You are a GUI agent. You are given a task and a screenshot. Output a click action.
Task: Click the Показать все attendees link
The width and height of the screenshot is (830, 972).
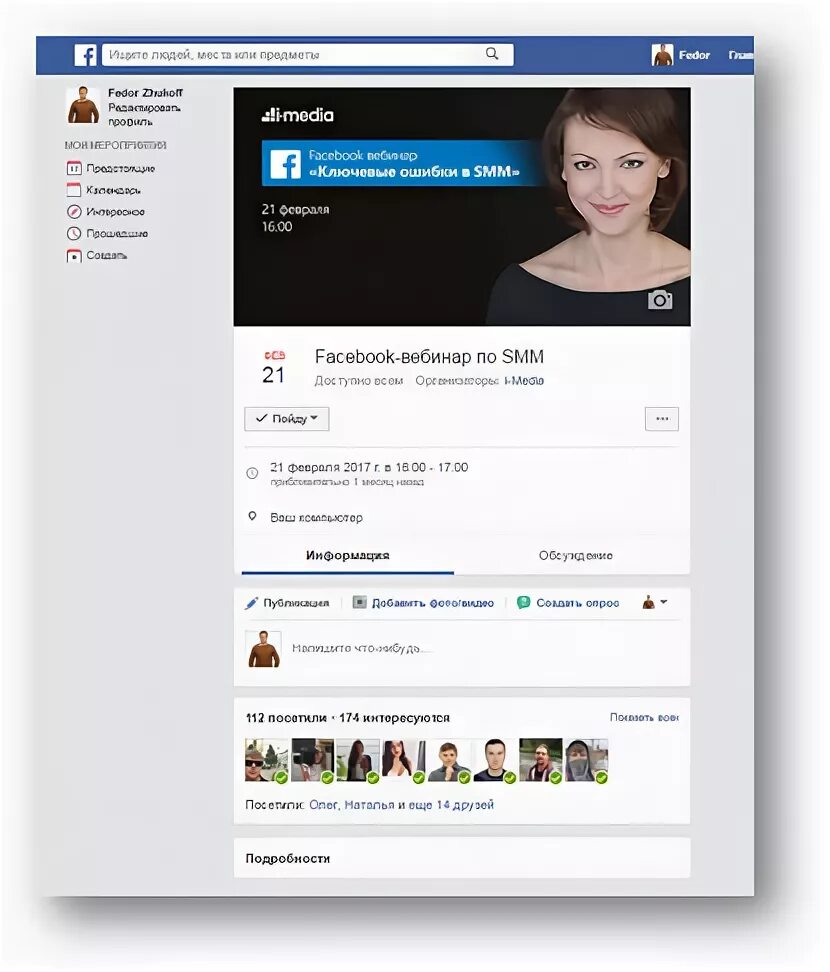point(644,717)
